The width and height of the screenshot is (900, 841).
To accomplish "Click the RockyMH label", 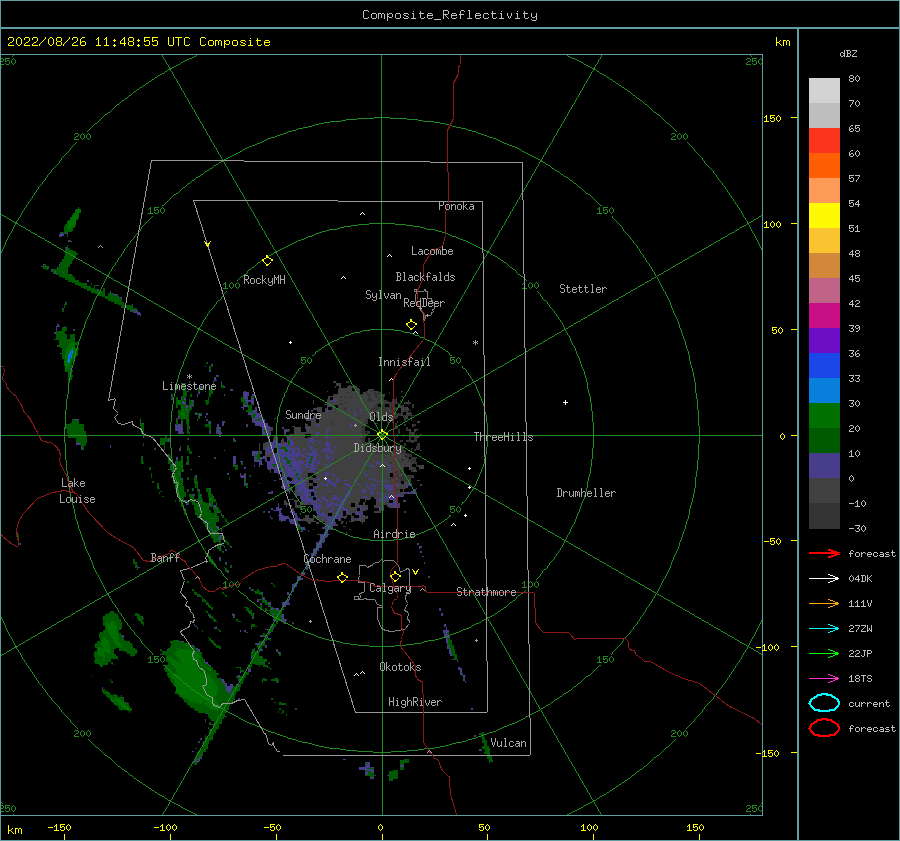I will coord(264,280).
